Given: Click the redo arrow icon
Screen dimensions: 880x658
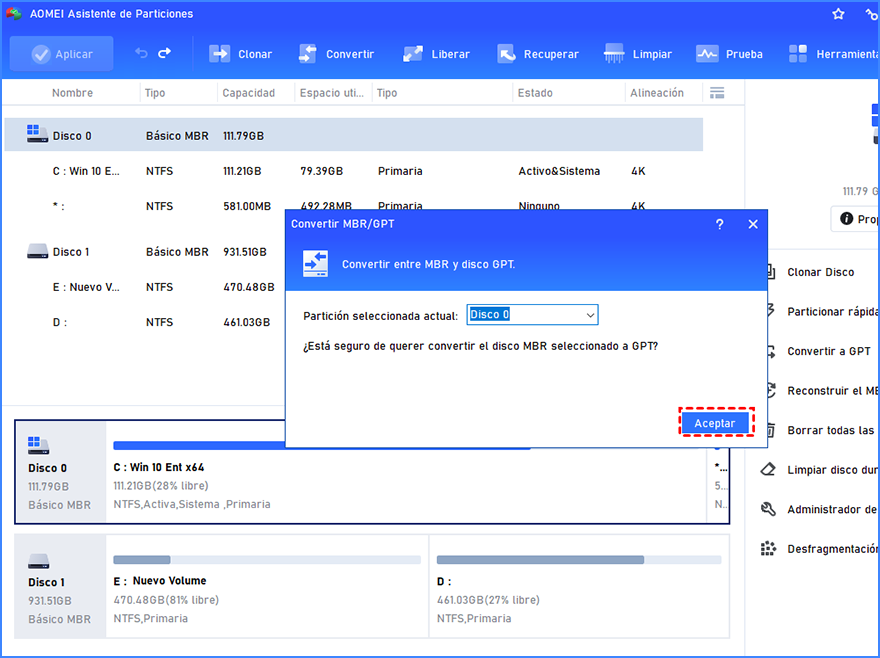Looking at the screenshot, I should click(x=164, y=53).
